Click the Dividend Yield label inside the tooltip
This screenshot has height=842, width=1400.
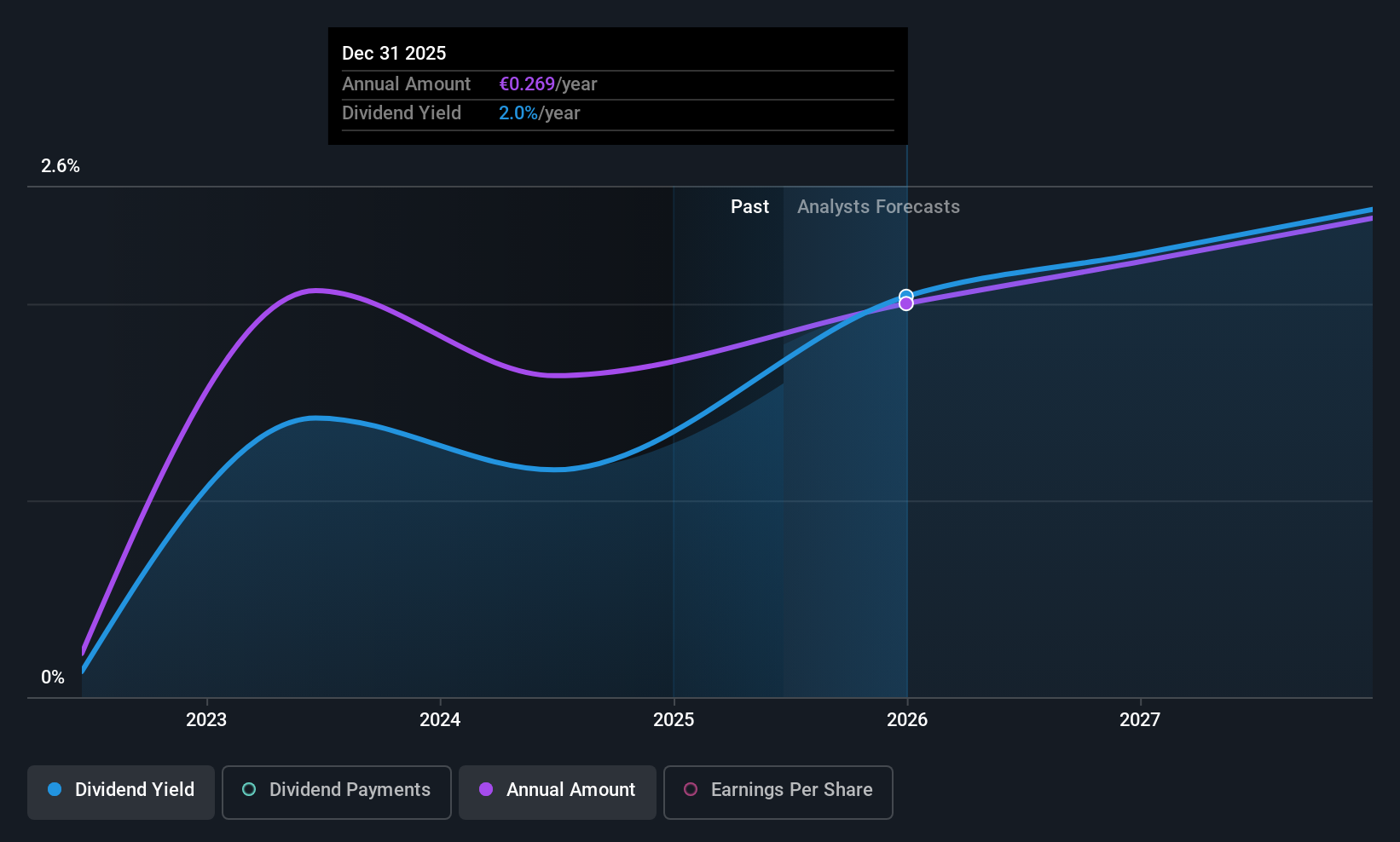pos(402,113)
